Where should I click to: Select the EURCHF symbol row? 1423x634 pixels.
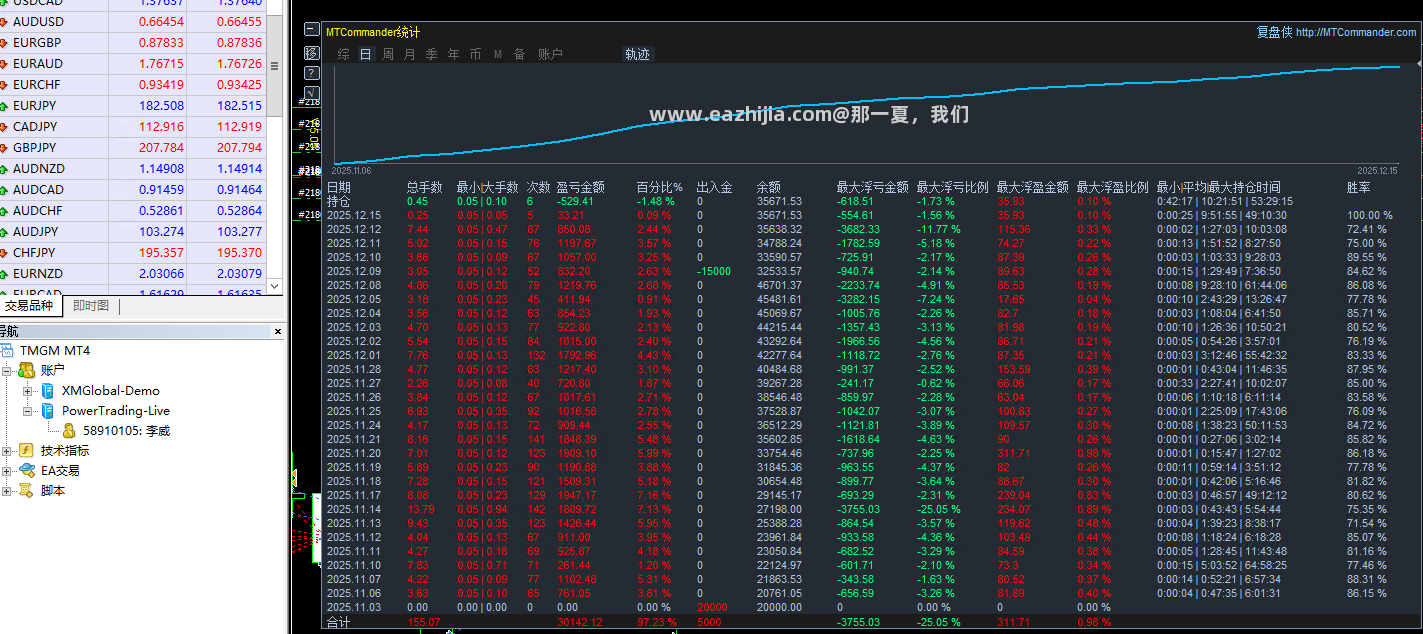click(134, 85)
